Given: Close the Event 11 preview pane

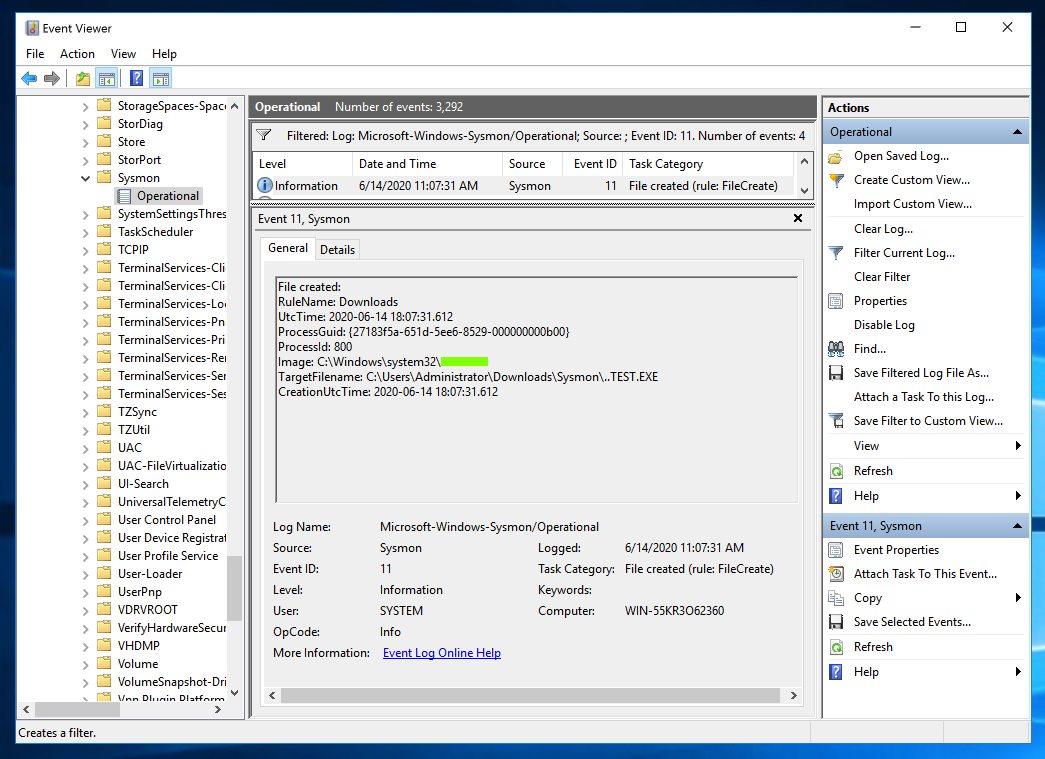Looking at the screenshot, I should coord(797,218).
